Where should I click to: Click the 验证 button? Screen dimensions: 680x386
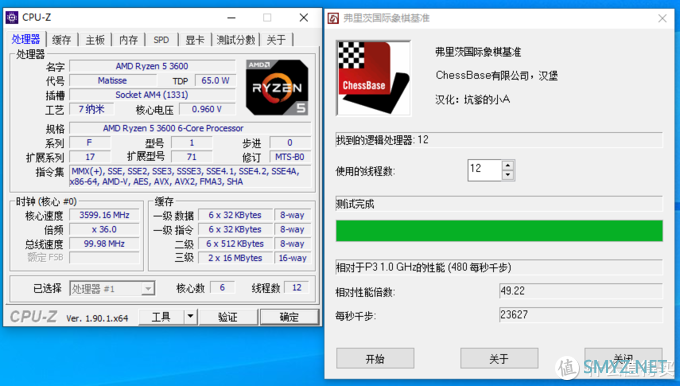pyautogui.click(x=228, y=317)
